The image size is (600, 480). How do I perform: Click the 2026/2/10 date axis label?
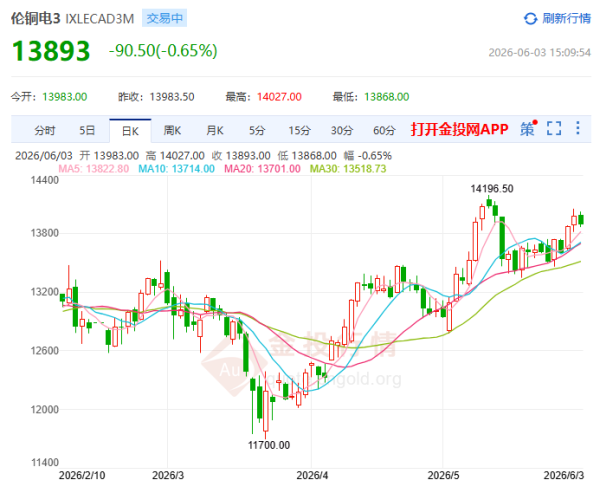tap(82, 475)
